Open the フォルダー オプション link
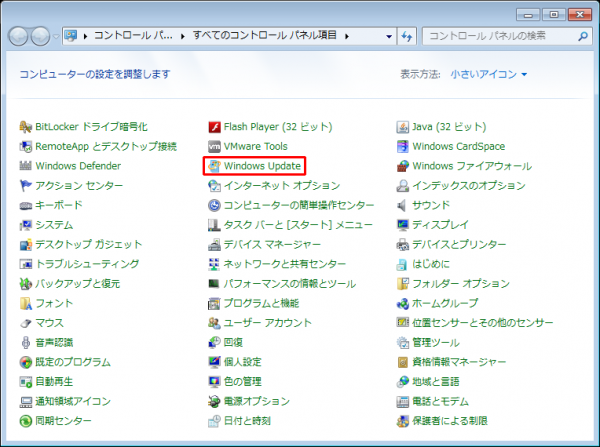Screen dimensions: 600x447 [x=461, y=284]
